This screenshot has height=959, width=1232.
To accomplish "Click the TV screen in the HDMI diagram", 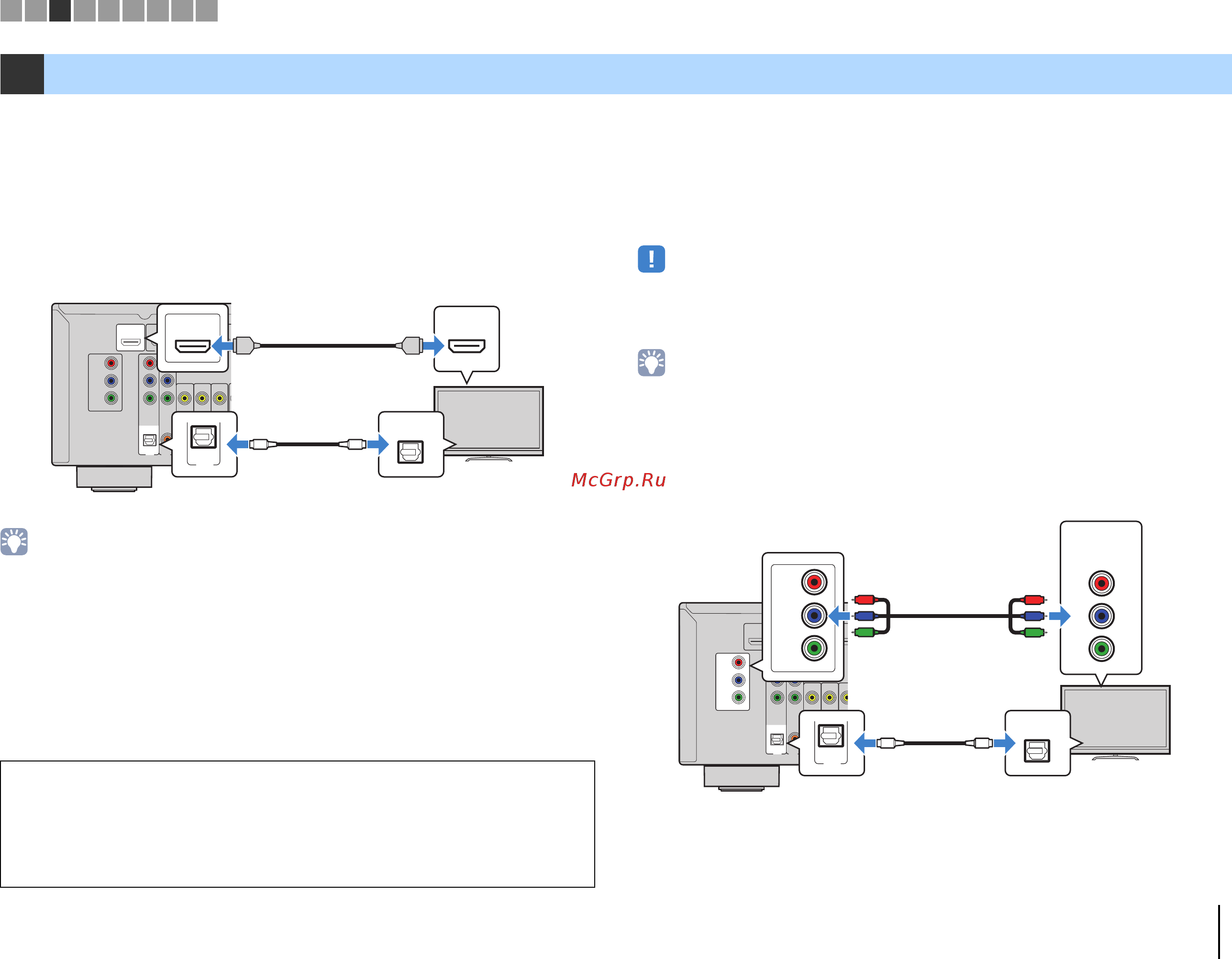I will tap(488, 420).
